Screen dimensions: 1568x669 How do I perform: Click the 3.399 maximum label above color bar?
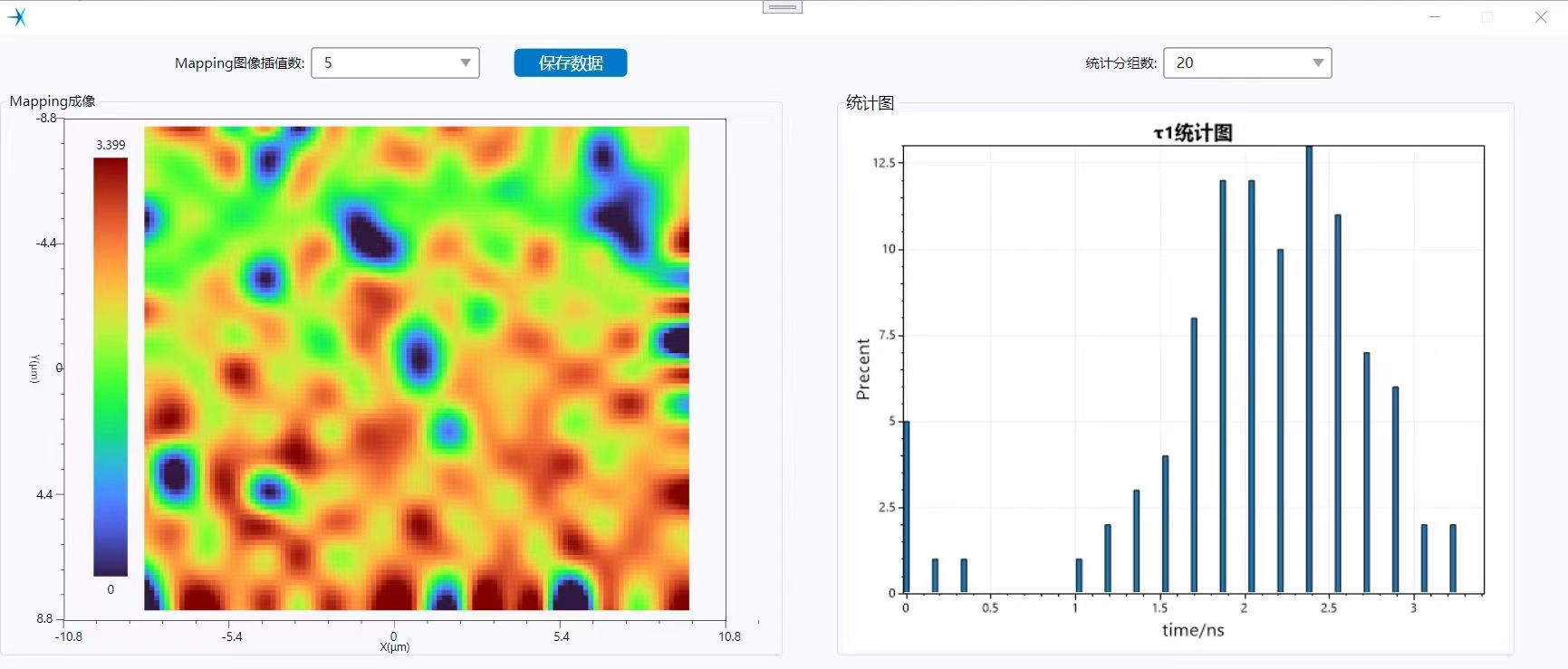click(x=111, y=145)
